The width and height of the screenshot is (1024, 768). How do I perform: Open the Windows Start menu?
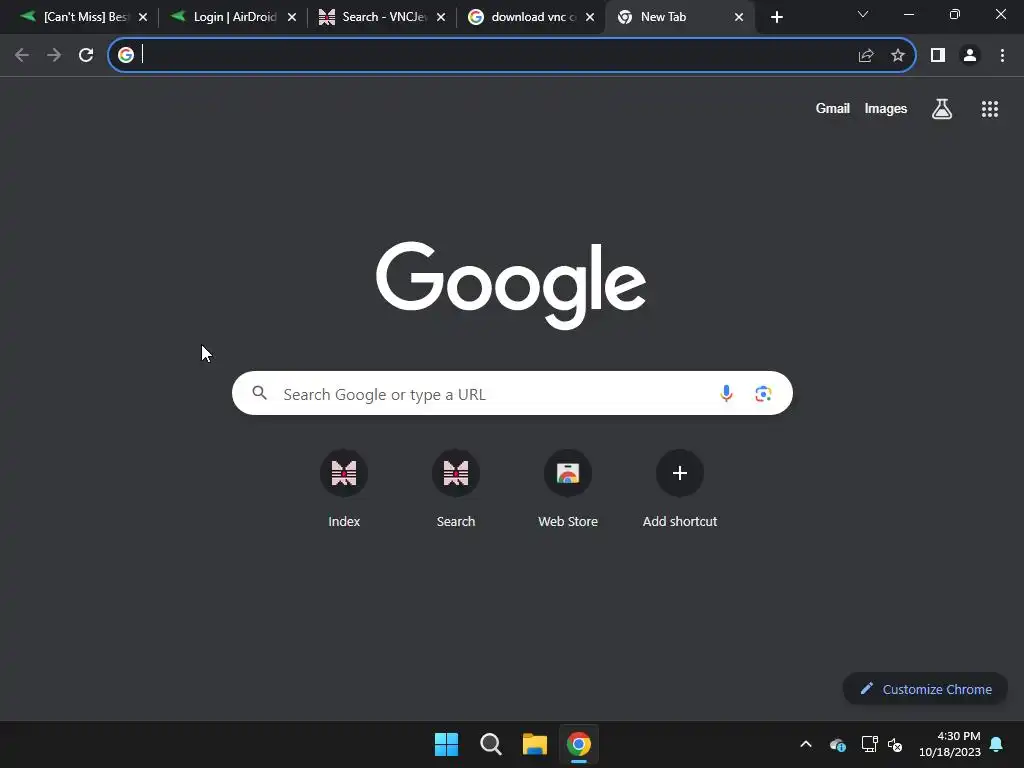(x=447, y=744)
